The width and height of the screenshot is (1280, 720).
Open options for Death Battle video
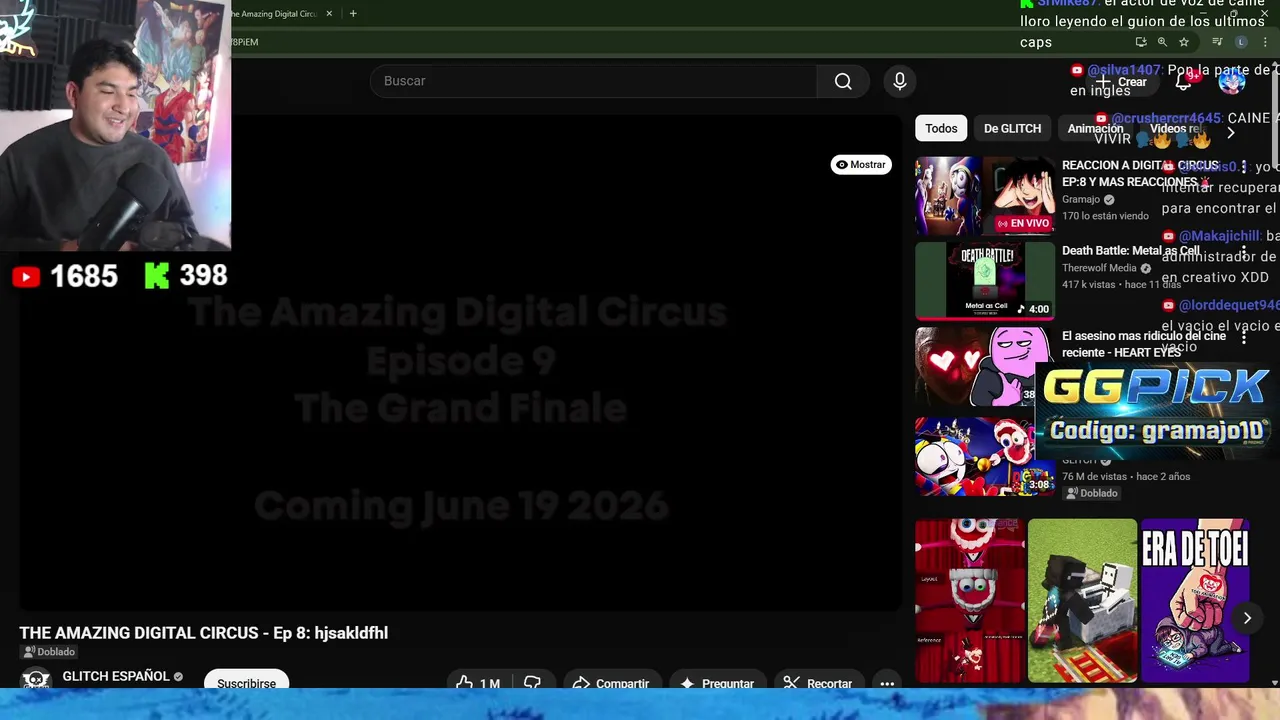(1244, 253)
